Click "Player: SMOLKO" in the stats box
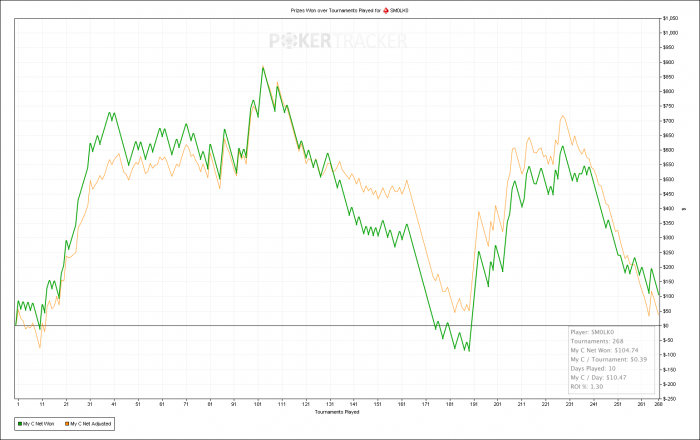The height and width of the screenshot is (440, 700). (592, 332)
